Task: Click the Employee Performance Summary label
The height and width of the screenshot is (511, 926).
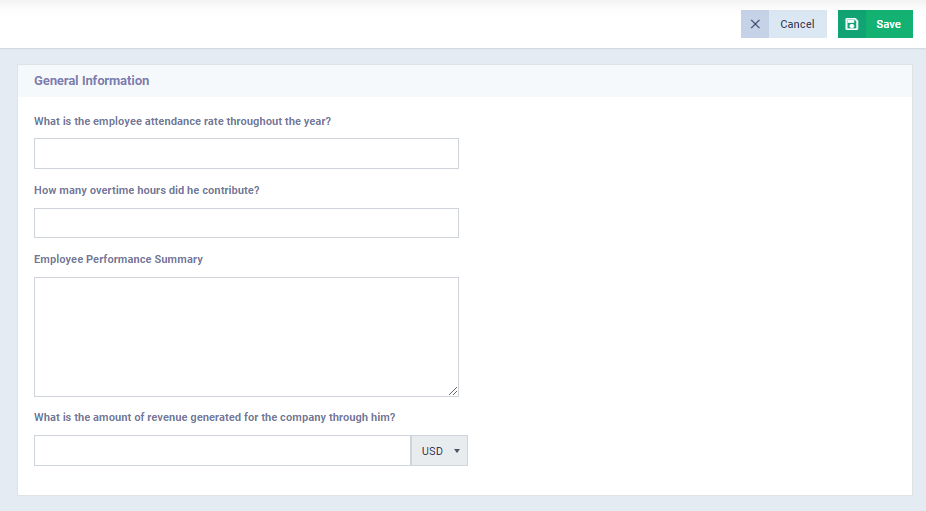Action: (118, 259)
